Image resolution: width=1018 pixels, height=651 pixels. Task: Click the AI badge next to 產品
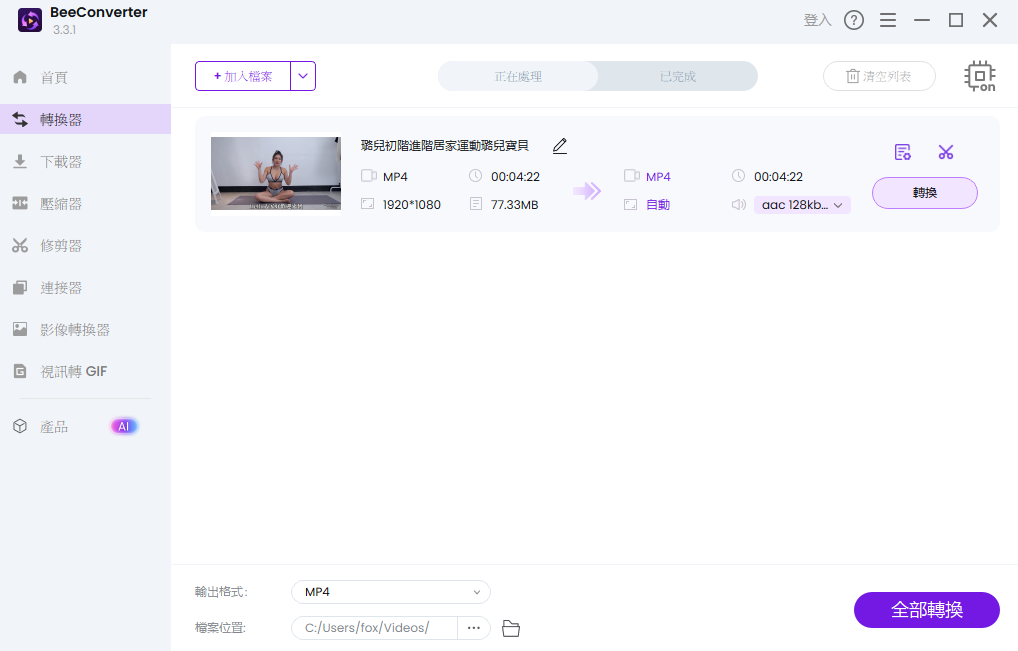pyautogui.click(x=124, y=426)
